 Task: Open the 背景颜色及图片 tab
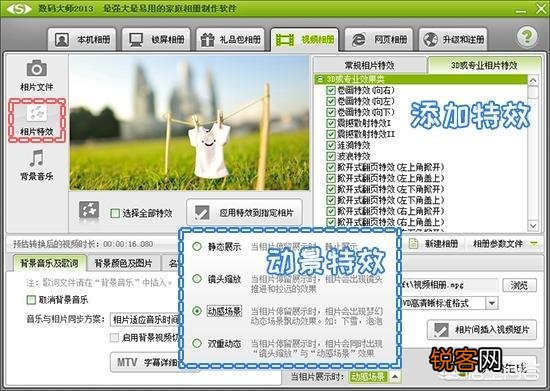tap(123, 263)
